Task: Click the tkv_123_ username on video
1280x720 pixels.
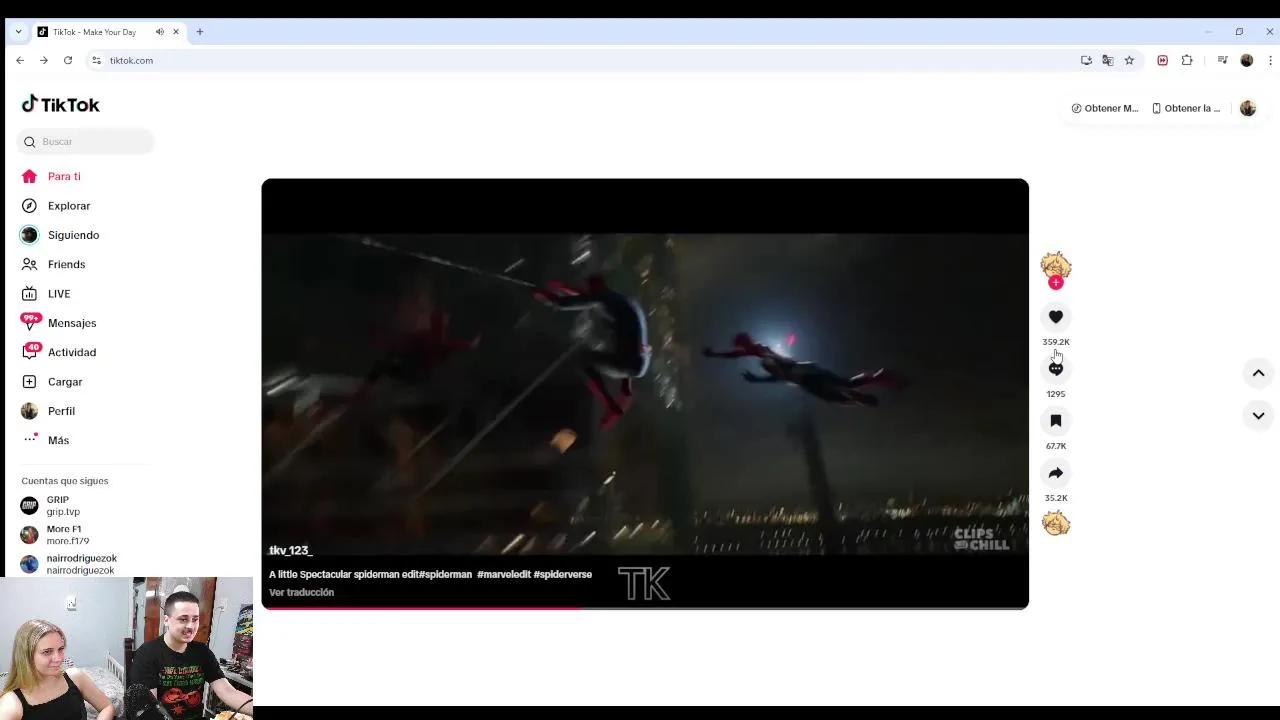Action: [290, 551]
